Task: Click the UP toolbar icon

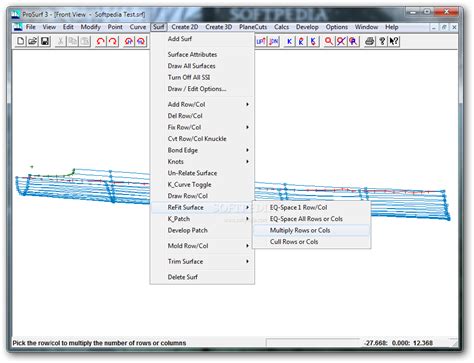Action: point(261,41)
